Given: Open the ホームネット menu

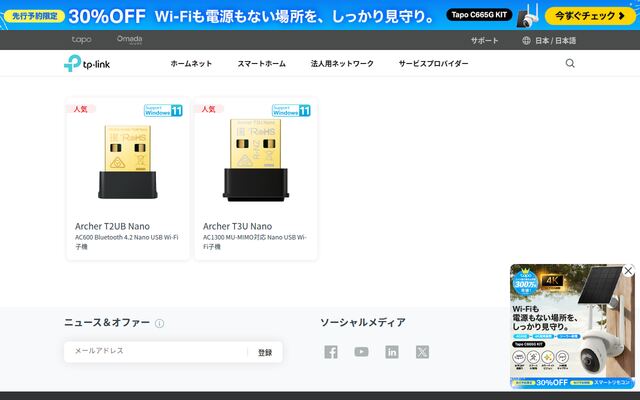Looking at the screenshot, I should (x=191, y=64).
